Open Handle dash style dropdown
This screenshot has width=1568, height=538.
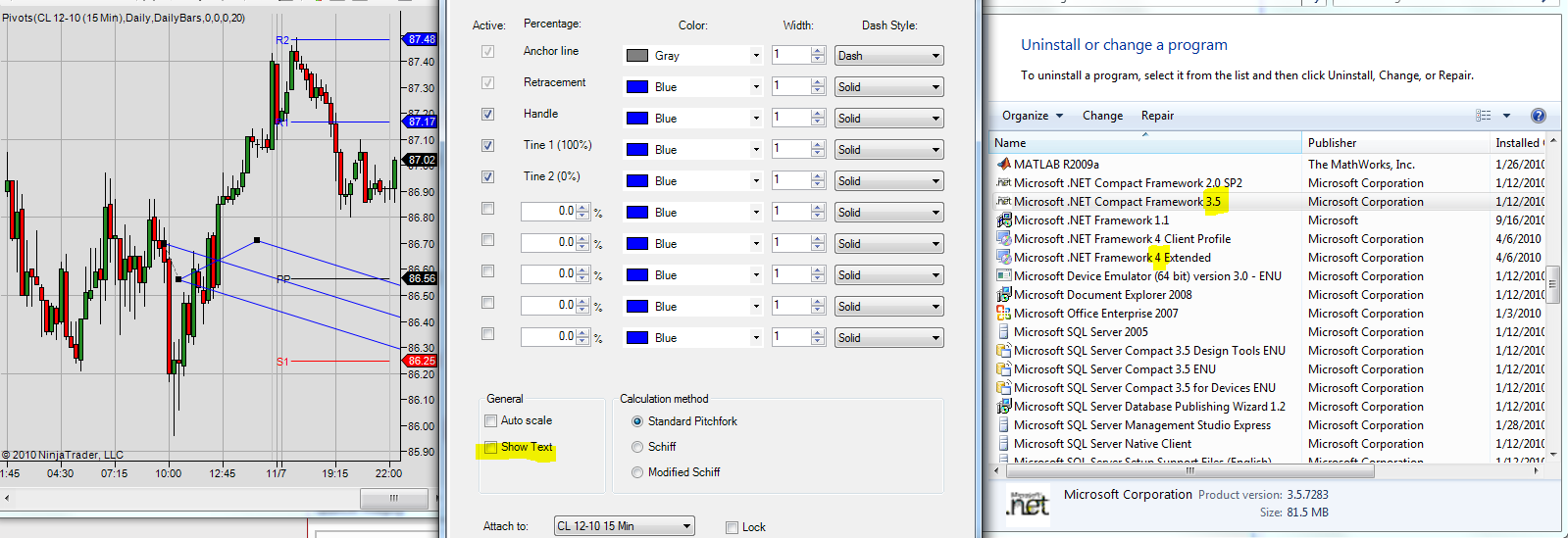936,119
